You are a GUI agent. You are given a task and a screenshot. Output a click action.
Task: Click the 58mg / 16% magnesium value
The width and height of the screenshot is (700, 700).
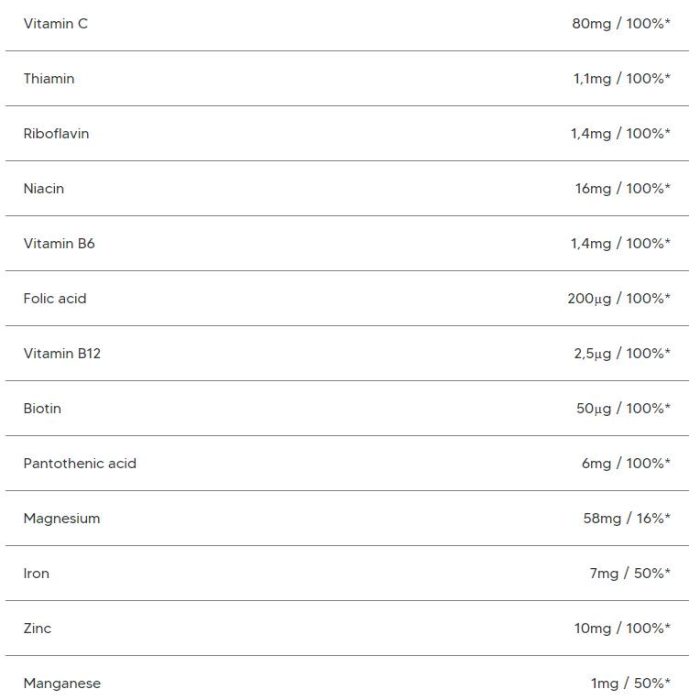[x=626, y=518]
